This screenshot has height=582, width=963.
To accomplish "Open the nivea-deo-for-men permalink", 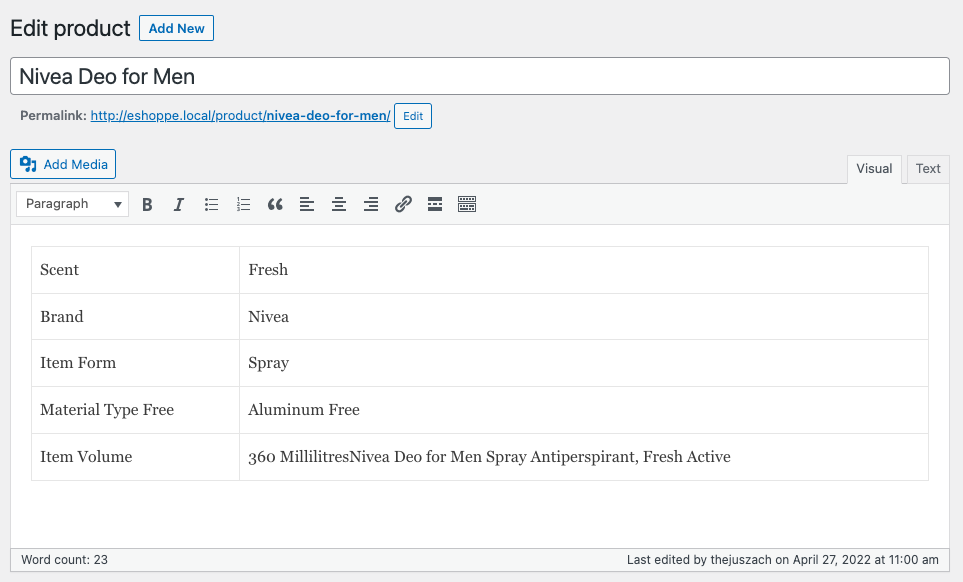I will click(240, 115).
